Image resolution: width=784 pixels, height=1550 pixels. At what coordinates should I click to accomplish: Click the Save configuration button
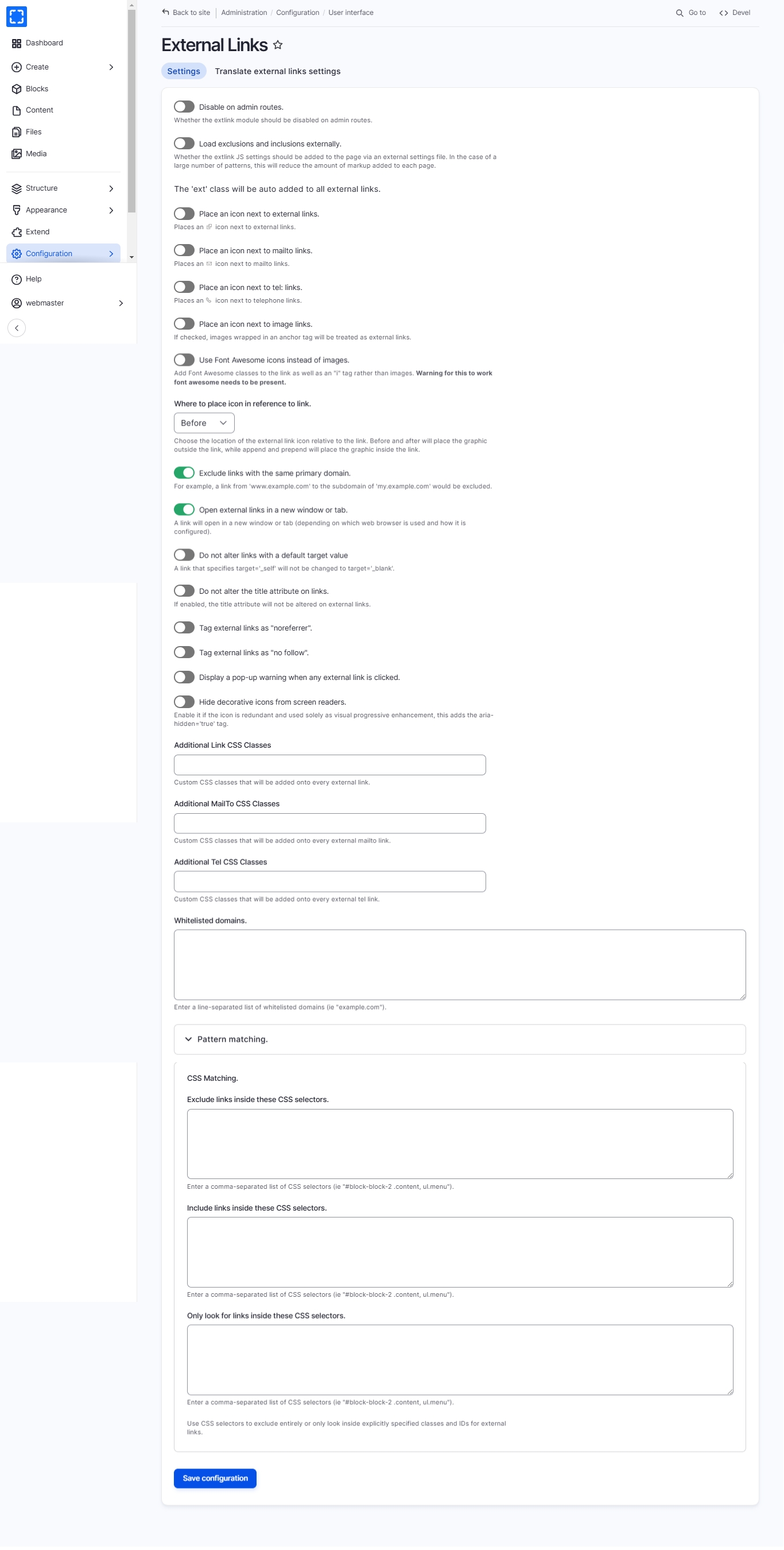click(x=215, y=1479)
